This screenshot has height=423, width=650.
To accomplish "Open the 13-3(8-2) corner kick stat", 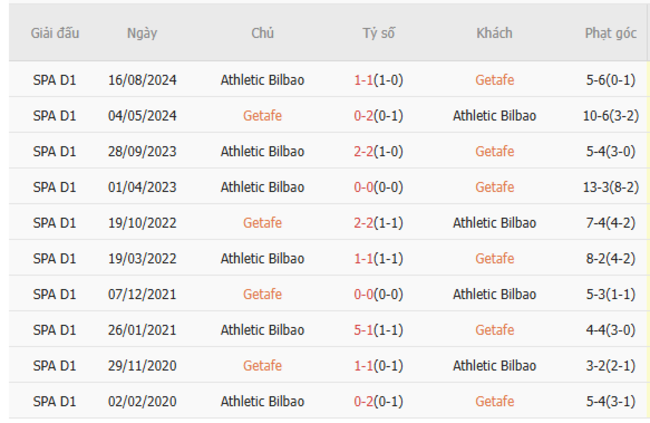I will tap(611, 187).
